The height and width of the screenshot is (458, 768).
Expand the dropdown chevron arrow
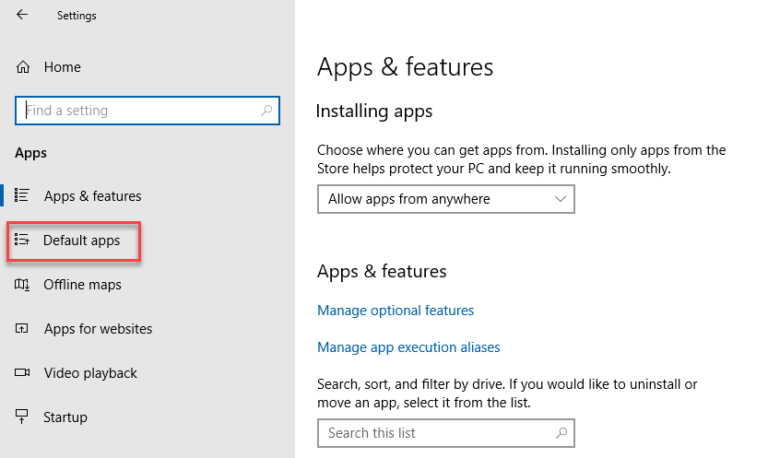pyautogui.click(x=560, y=199)
